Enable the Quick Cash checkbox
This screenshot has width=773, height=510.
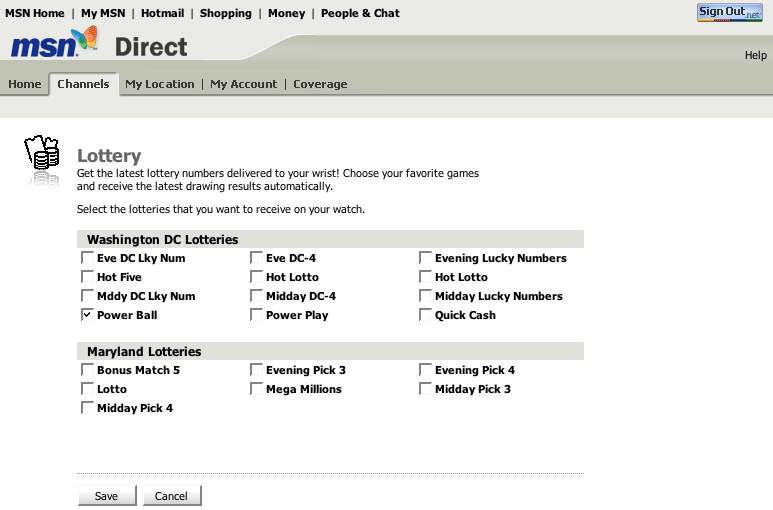[x=425, y=315]
